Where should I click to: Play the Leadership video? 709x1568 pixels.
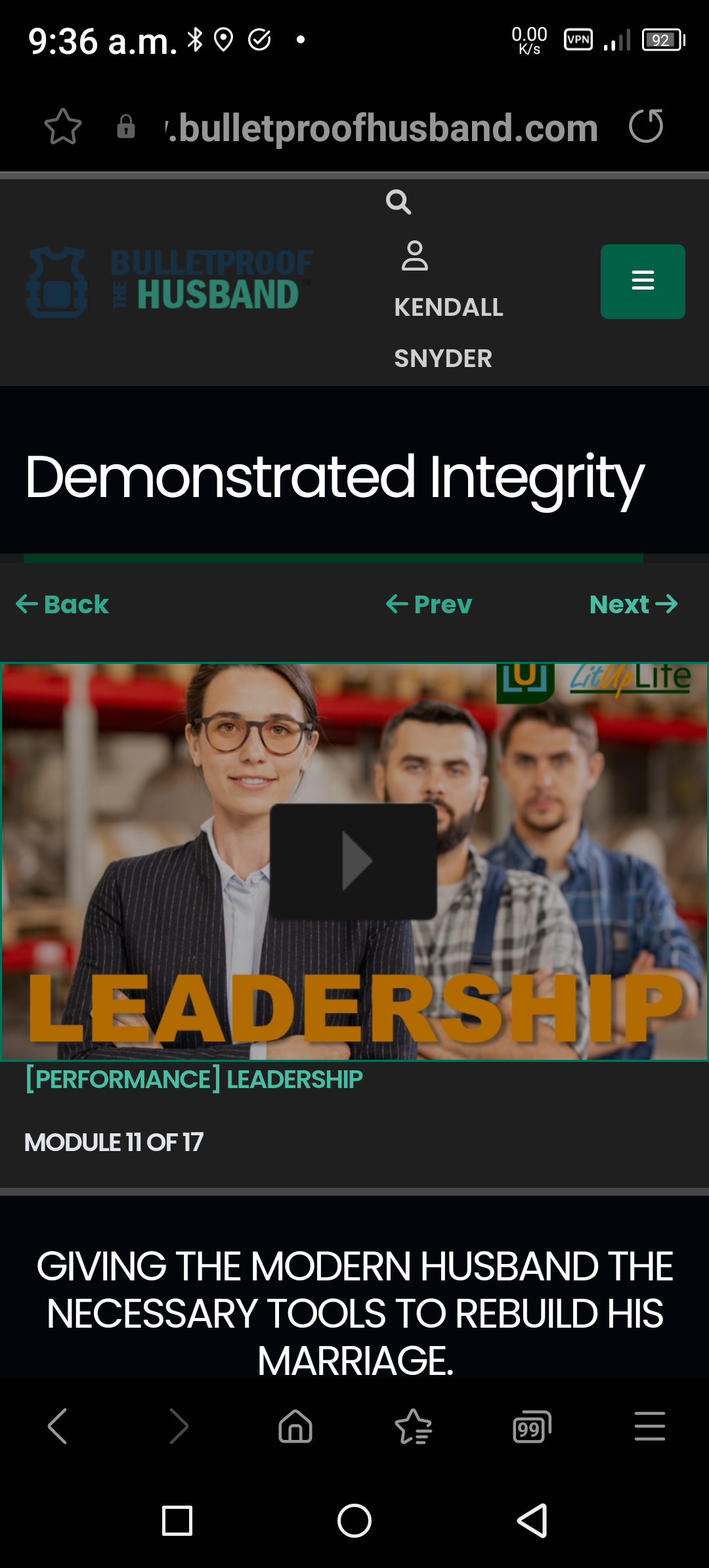(x=354, y=861)
